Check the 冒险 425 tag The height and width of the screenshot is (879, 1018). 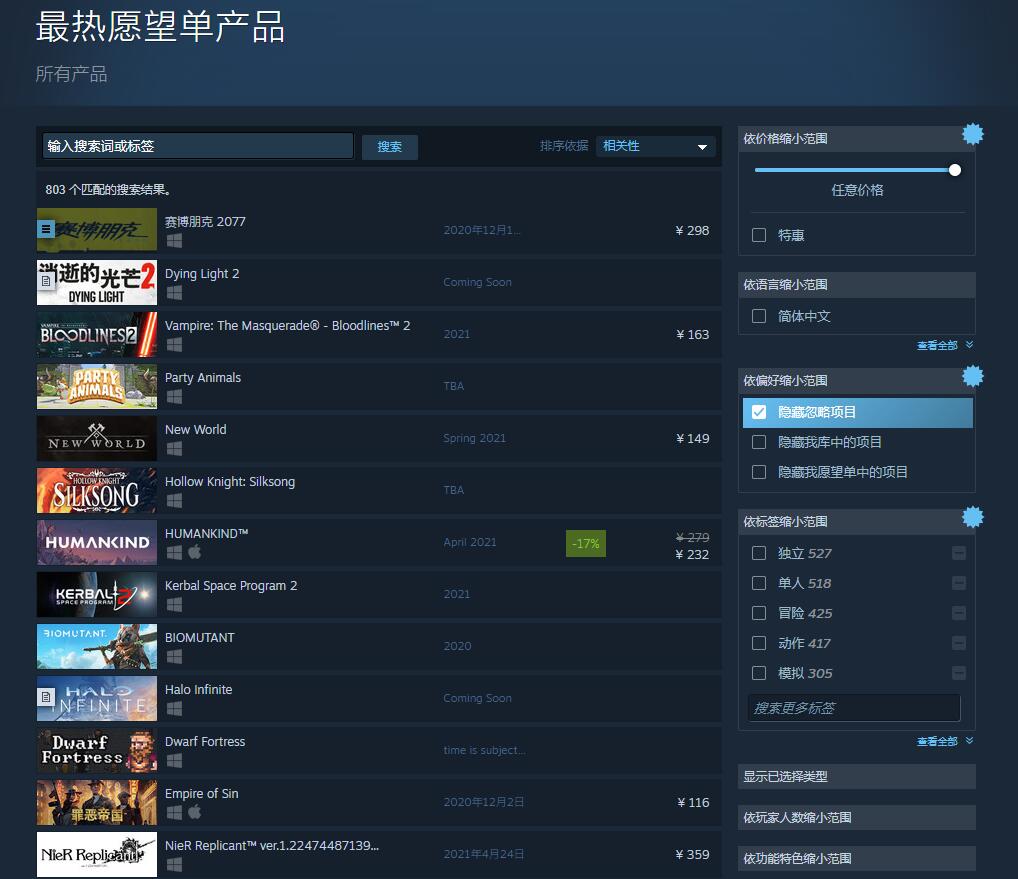pyautogui.click(x=758, y=613)
